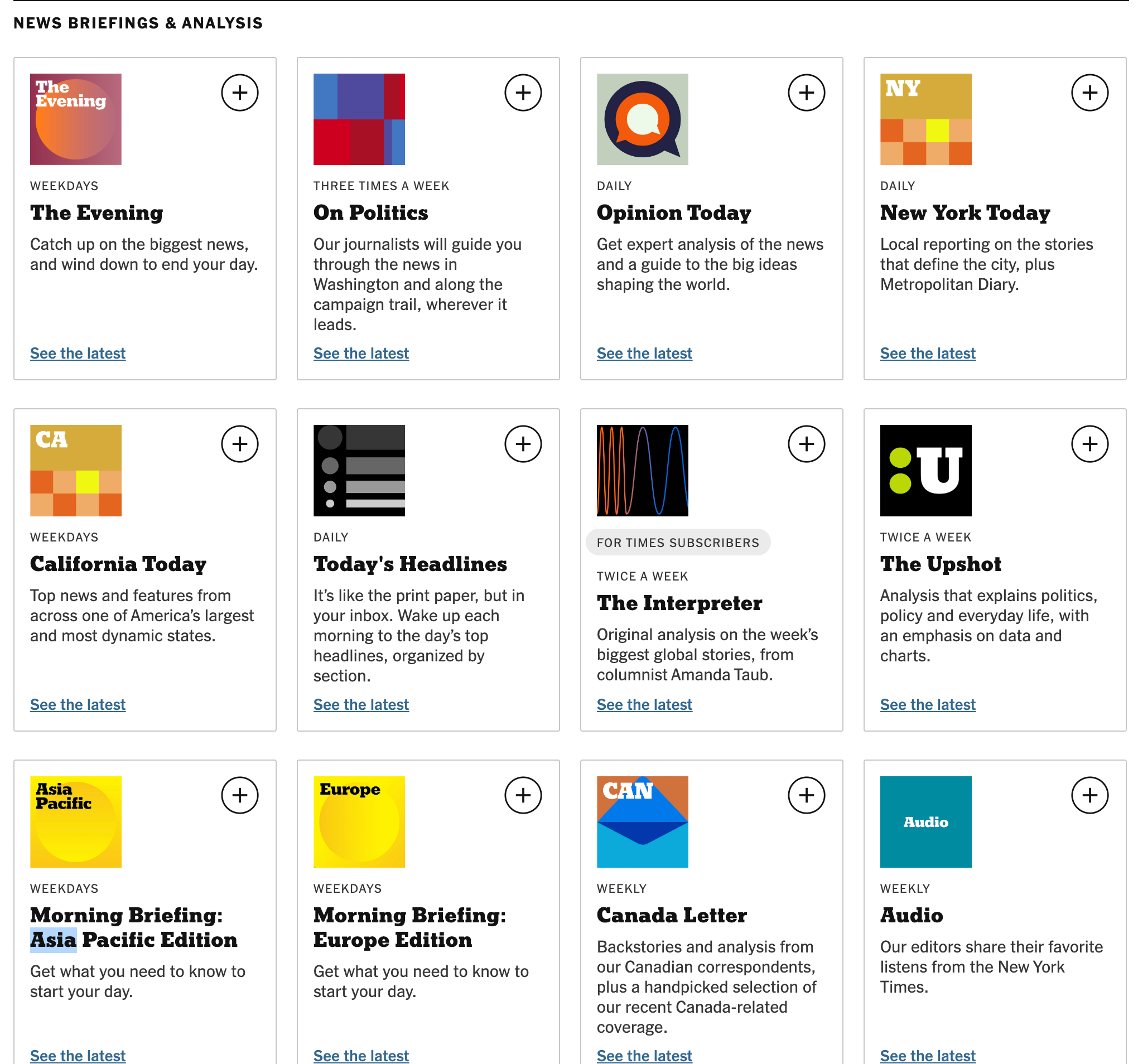Click 'Our editors share their favorite listens' text
Viewport: 1138px width, 1064px height.
coord(991,968)
